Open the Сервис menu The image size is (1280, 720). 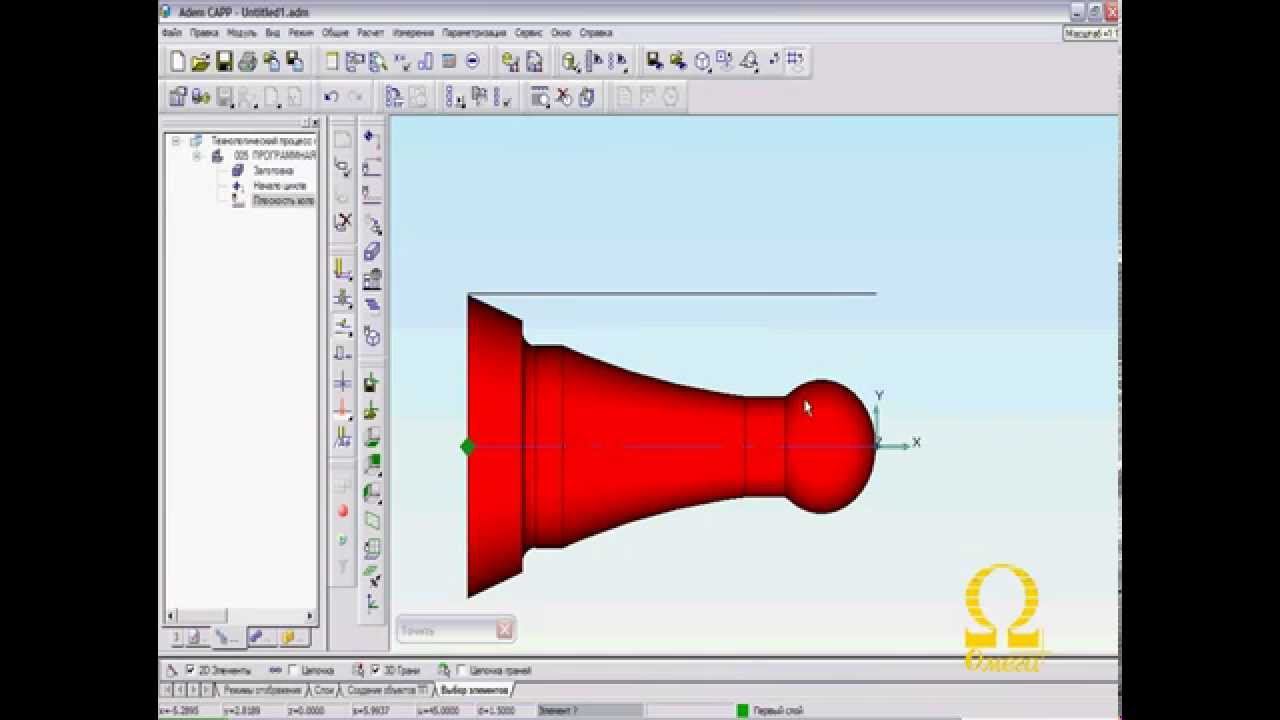pos(528,33)
